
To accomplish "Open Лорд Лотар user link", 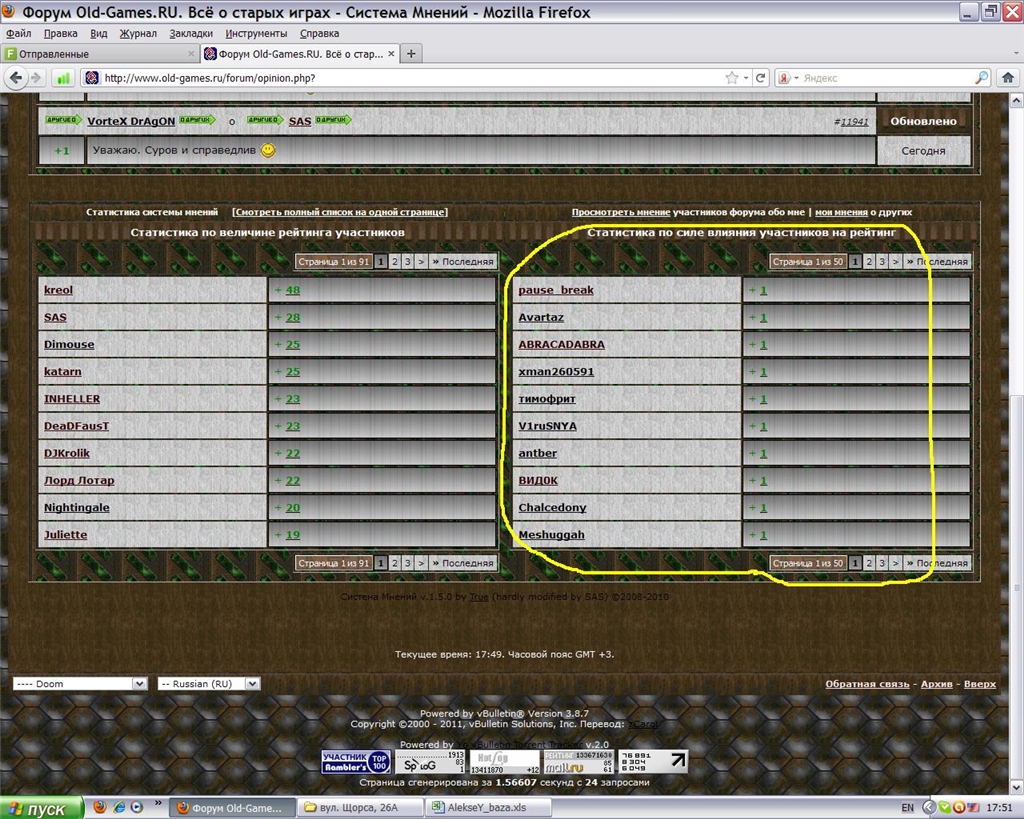I will click(79, 481).
